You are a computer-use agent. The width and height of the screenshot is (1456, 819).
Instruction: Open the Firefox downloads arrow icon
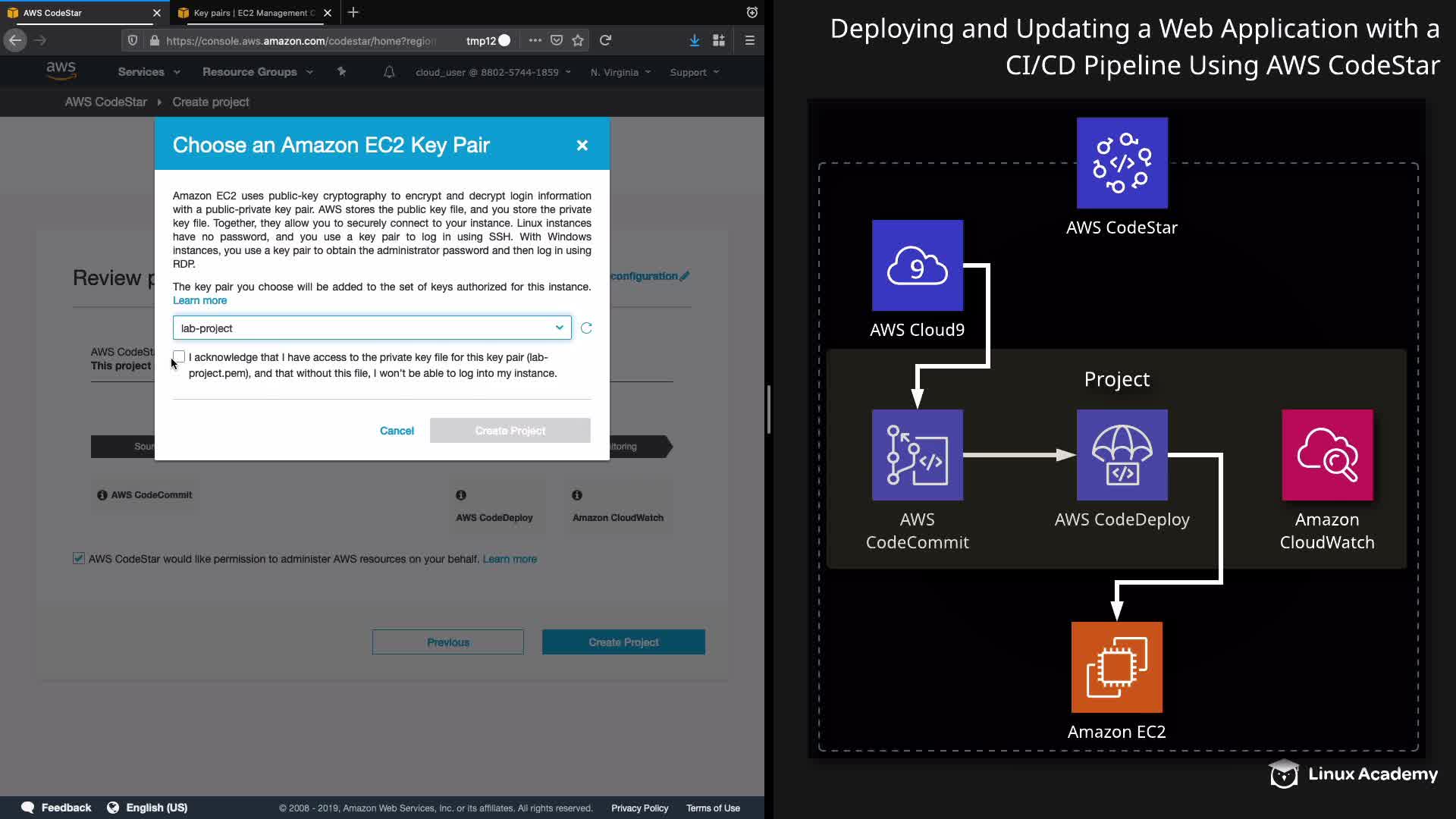click(694, 40)
